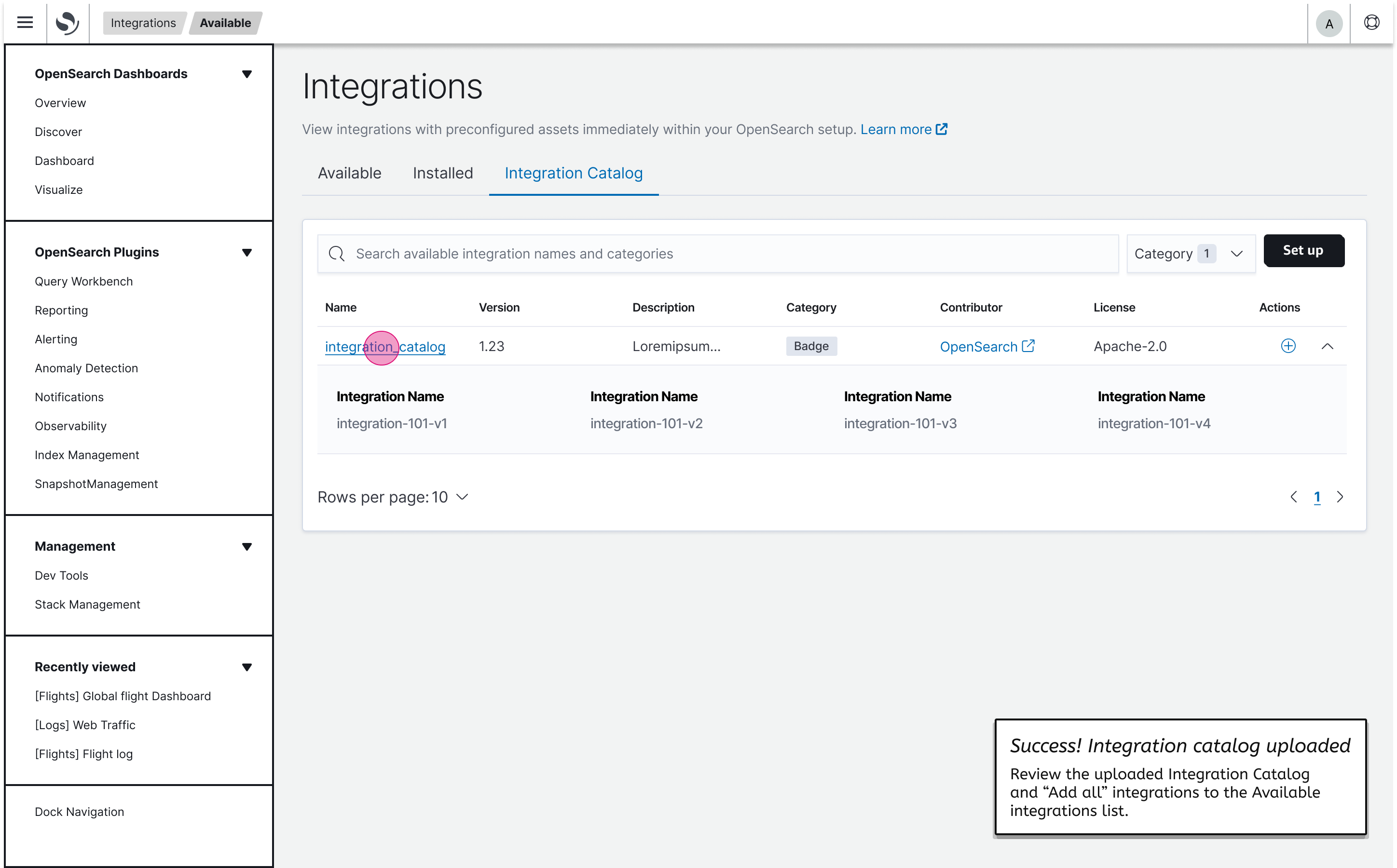This screenshot has height=868, width=1397.
Task: Click the Badge category label
Action: coord(811,346)
